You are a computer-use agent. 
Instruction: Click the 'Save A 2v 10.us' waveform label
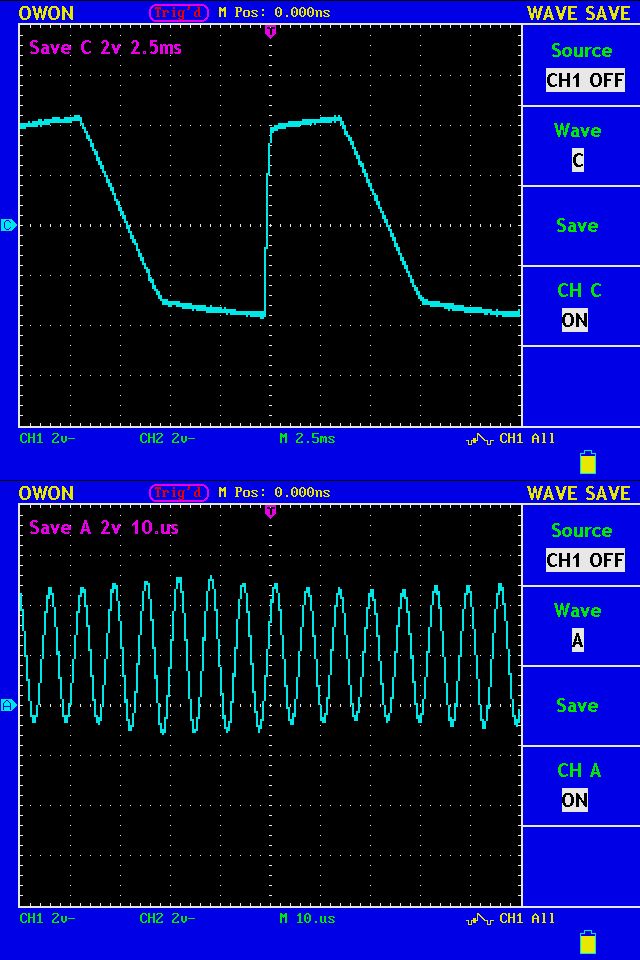tap(104, 528)
